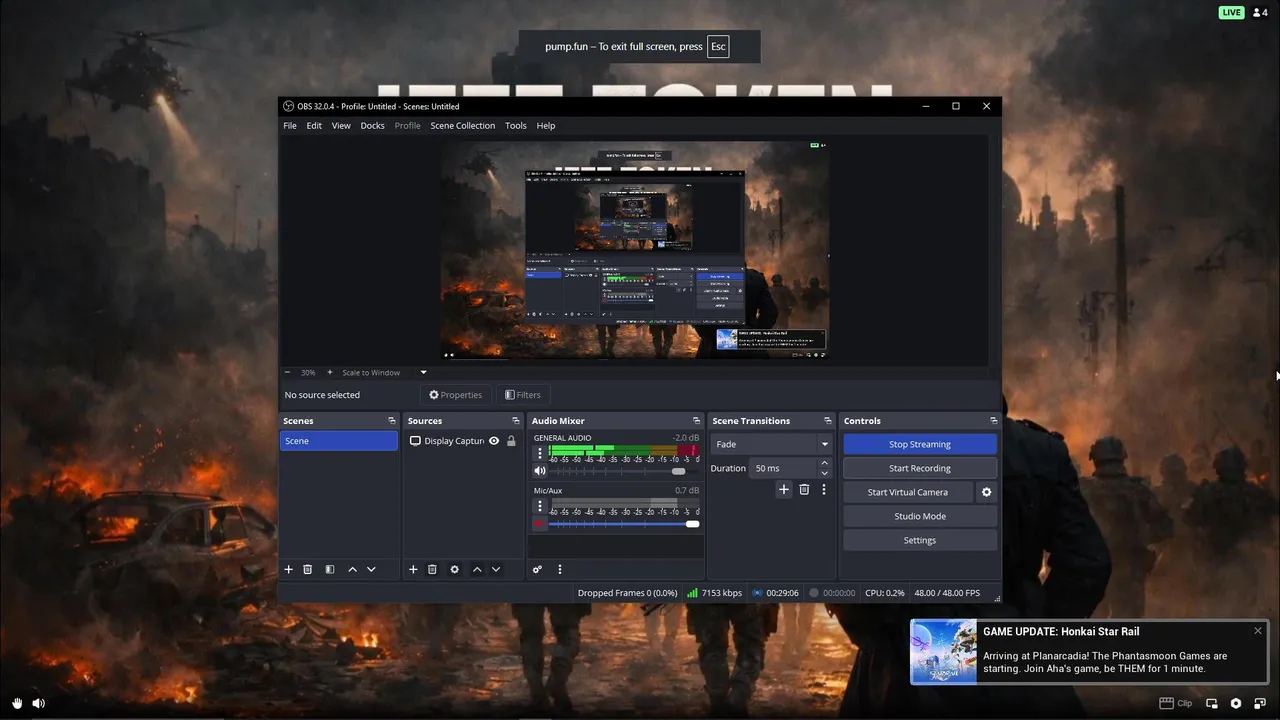The image size is (1280, 720).
Task: Toggle Display Capture lock
Action: 511,441
